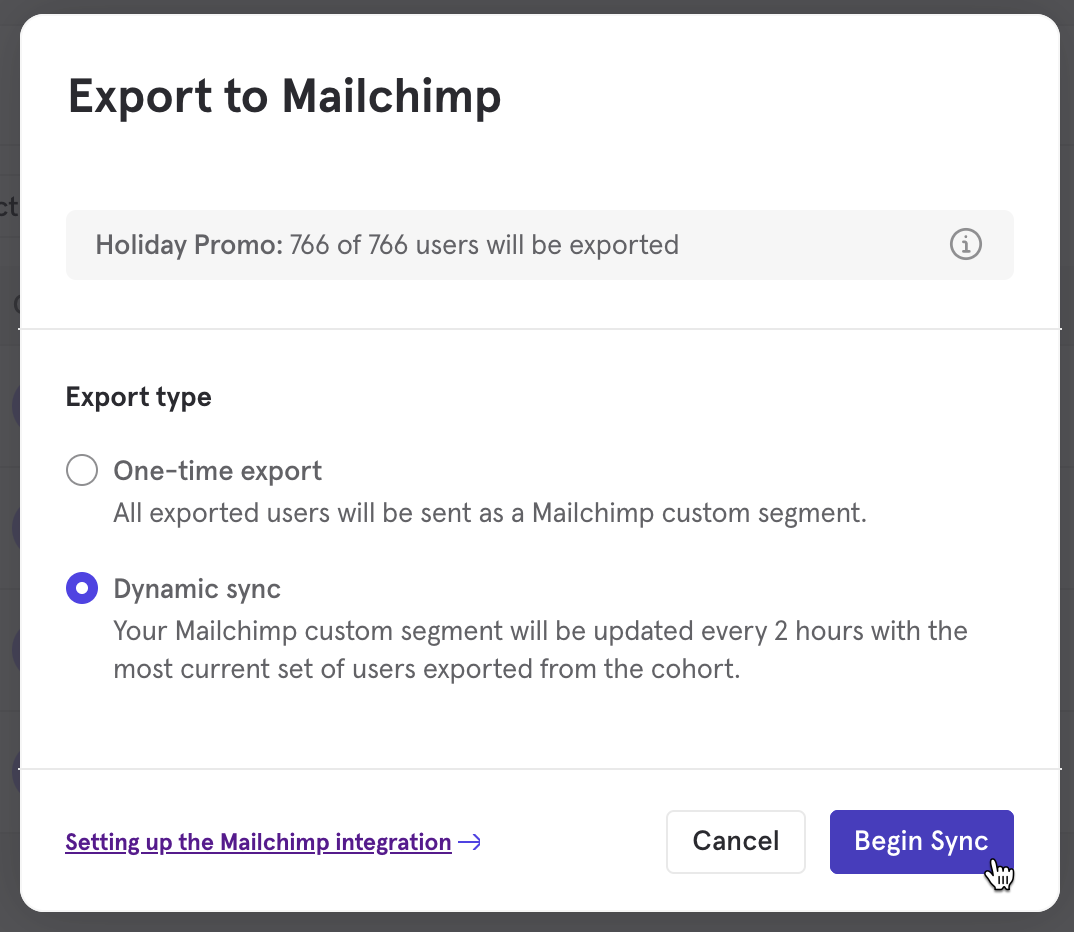1074x932 pixels.
Task: Click "Mailchimp custom segment" in one-time description
Action: (698, 514)
